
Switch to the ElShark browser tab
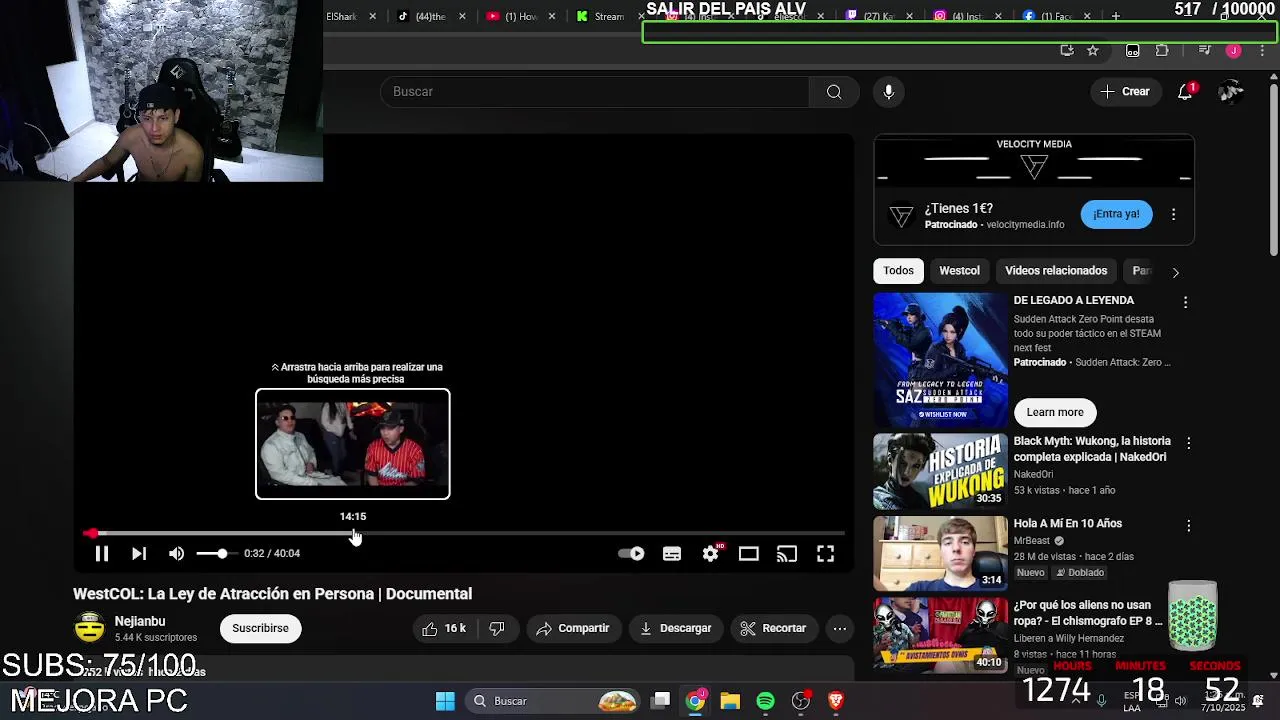click(342, 16)
